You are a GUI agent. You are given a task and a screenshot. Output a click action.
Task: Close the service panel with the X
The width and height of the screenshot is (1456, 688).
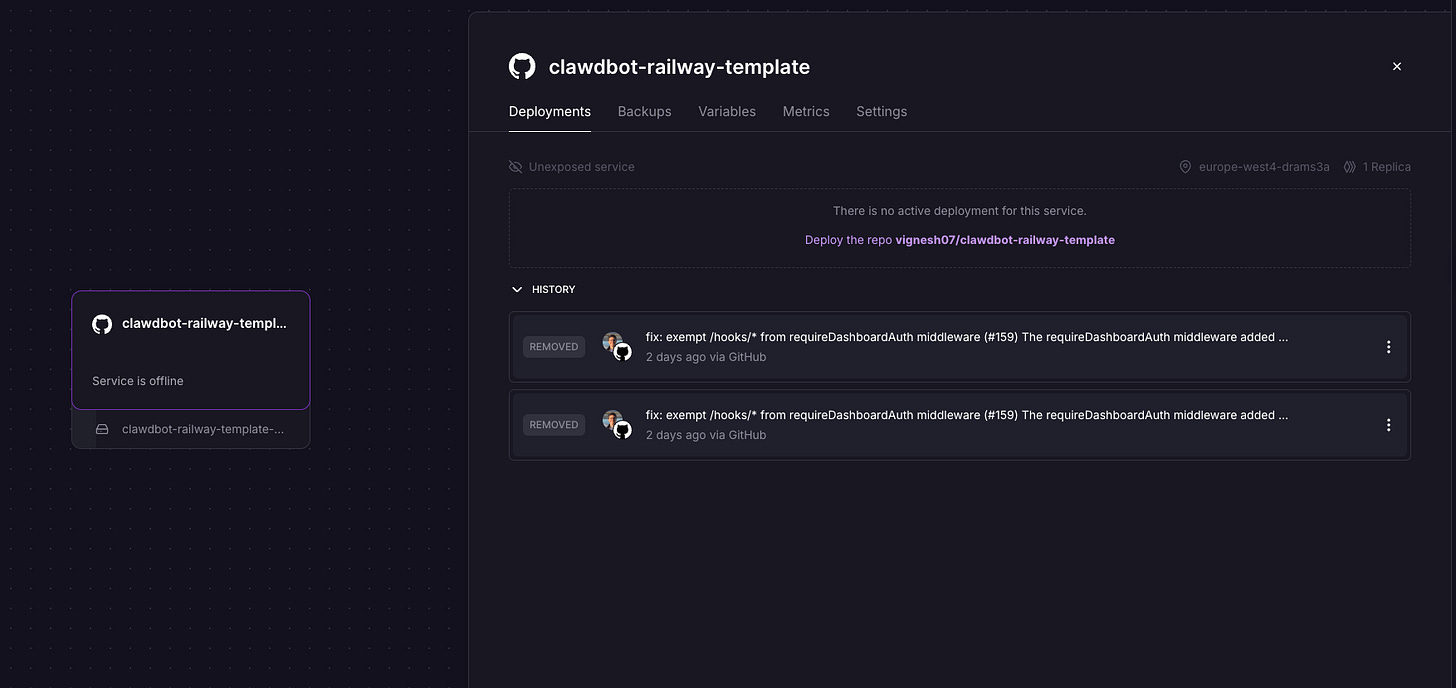[1397, 66]
